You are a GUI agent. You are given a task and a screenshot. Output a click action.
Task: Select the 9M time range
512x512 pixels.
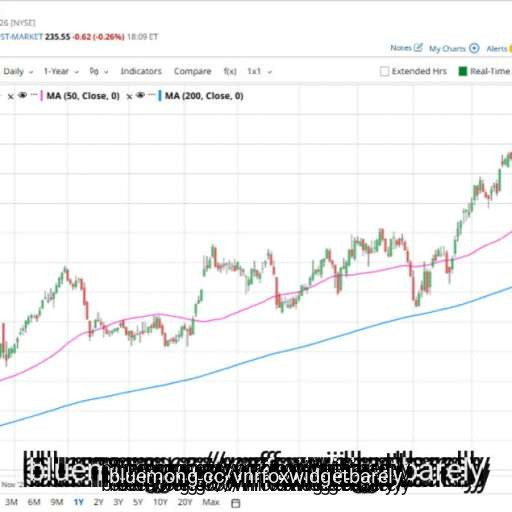(x=57, y=502)
